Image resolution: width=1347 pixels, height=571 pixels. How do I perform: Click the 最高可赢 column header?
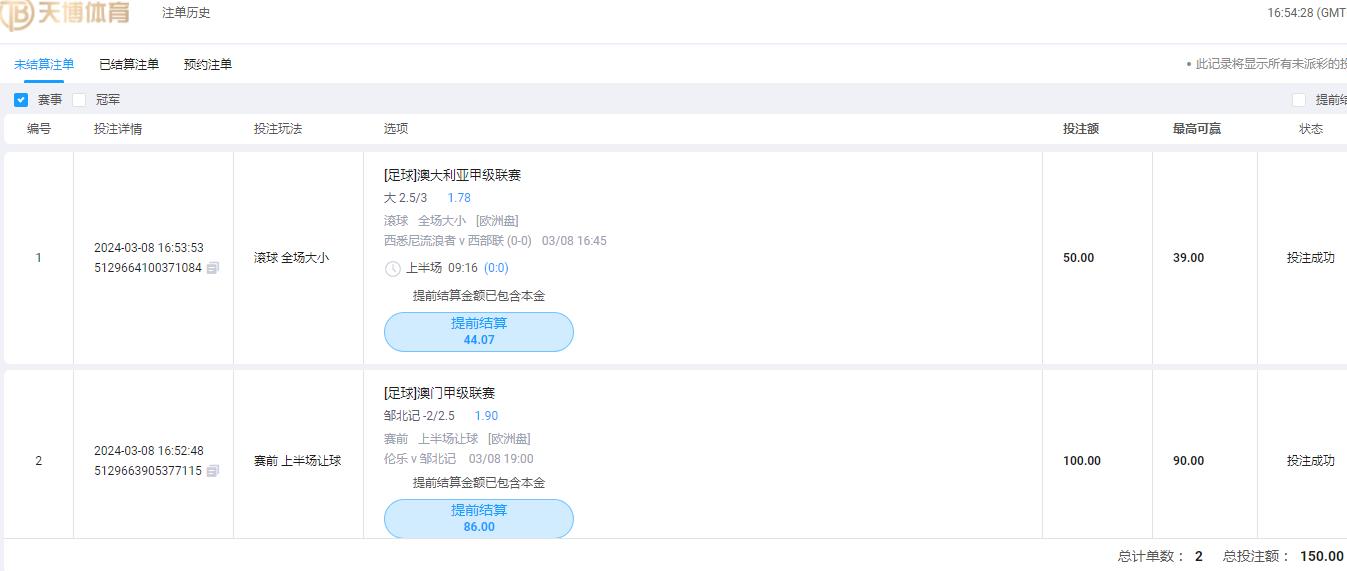click(1196, 129)
